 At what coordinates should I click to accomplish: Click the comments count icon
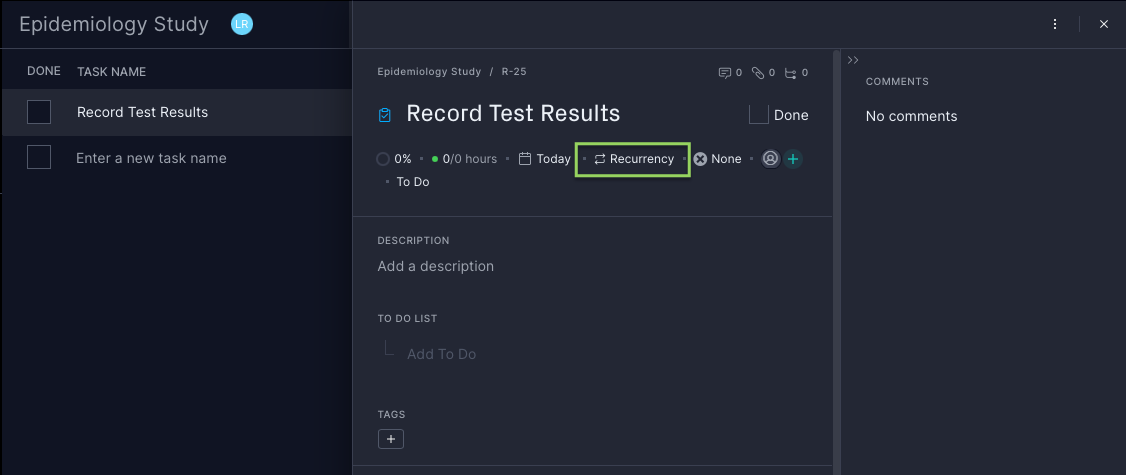[x=725, y=73]
